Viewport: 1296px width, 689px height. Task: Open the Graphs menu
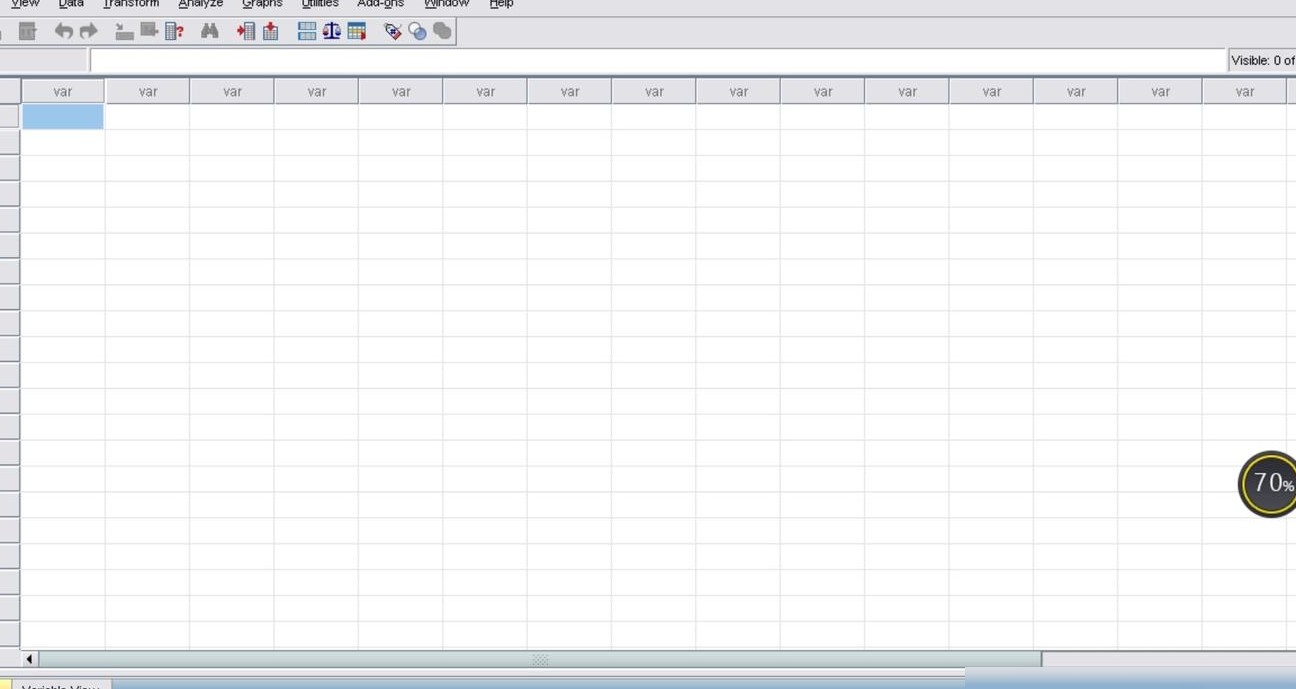262,4
